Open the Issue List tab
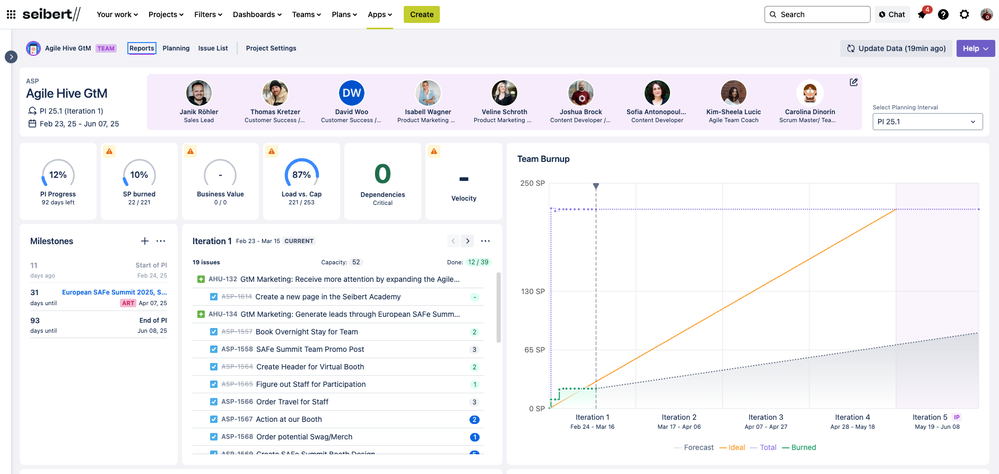This screenshot has height=474, width=999. 213,48
